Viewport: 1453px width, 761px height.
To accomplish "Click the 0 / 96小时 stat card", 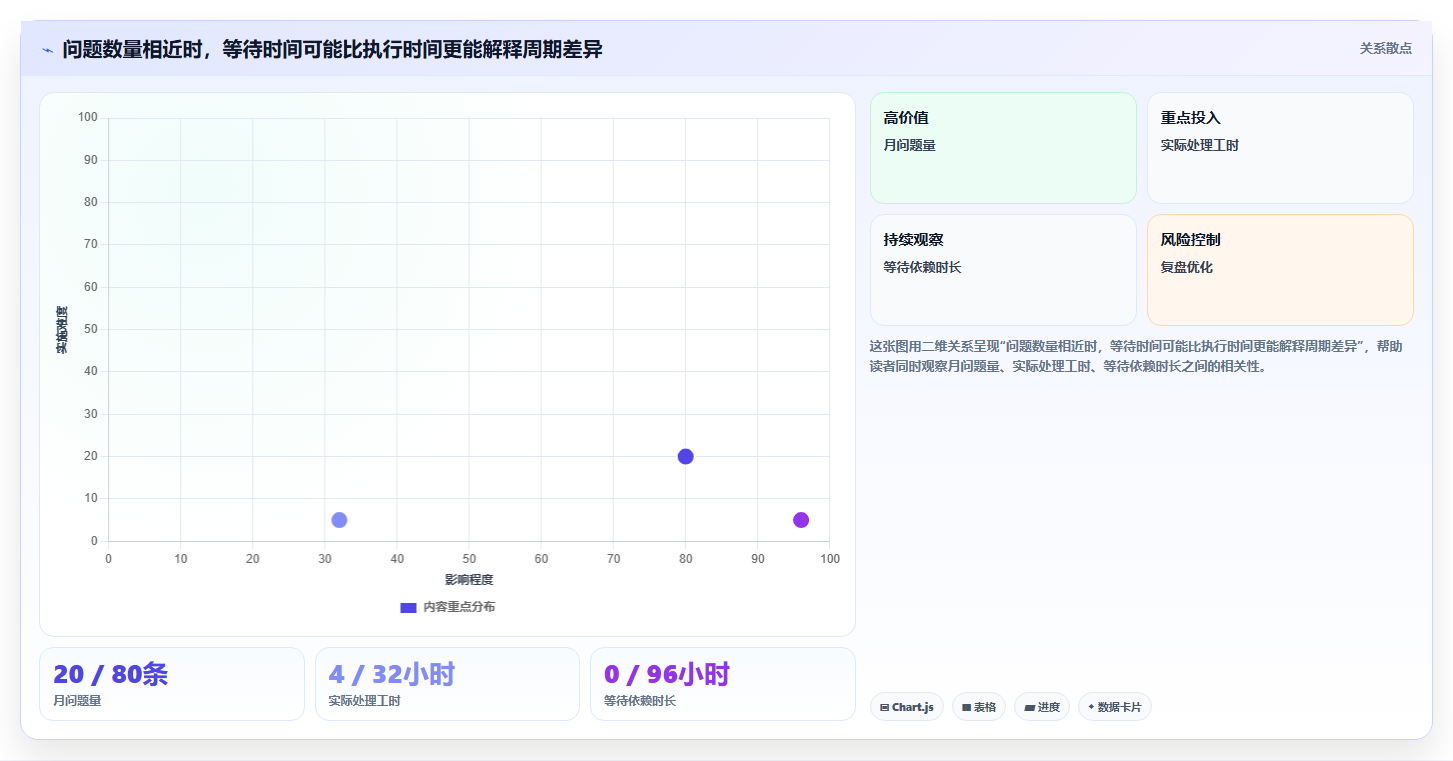I will tap(723, 684).
